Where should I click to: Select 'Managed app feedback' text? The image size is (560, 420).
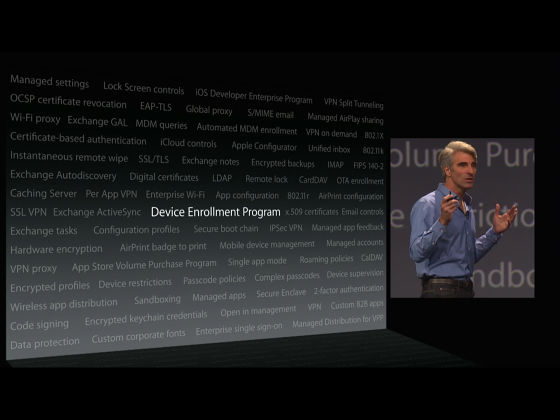(348, 227)
